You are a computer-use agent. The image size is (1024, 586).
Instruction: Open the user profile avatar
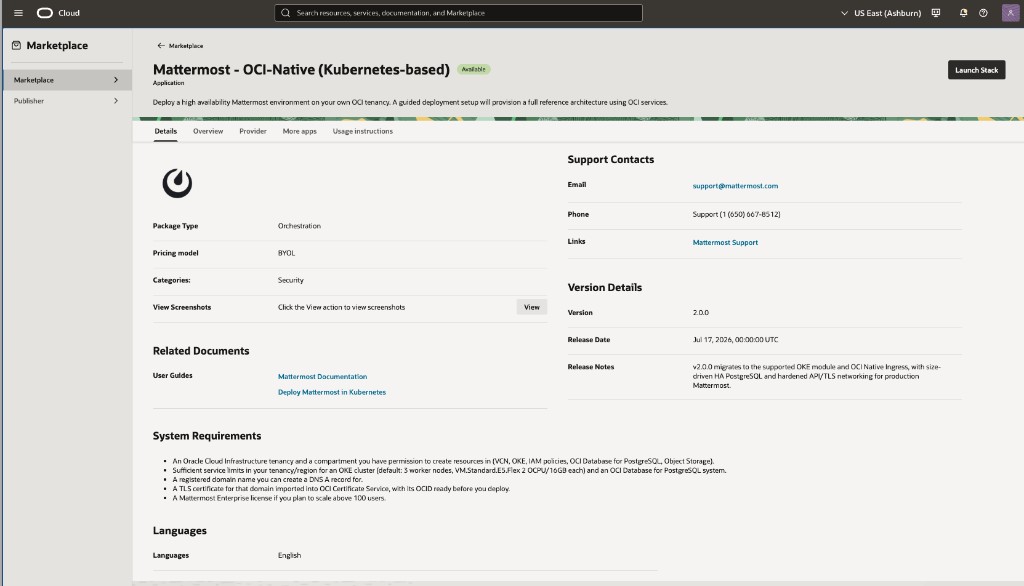click(x=1010, y=13)
